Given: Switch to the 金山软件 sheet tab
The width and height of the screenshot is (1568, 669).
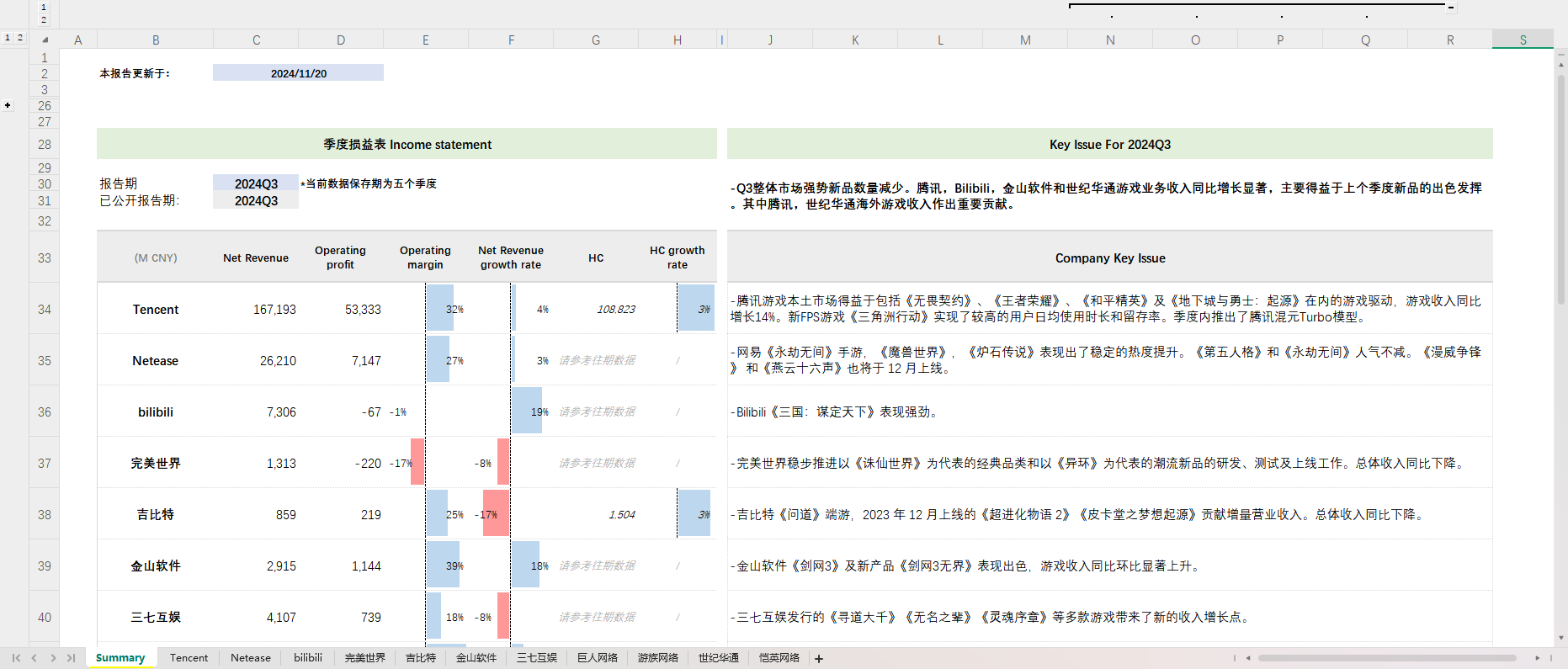Looking at the screenshot, I should (476, 658).
